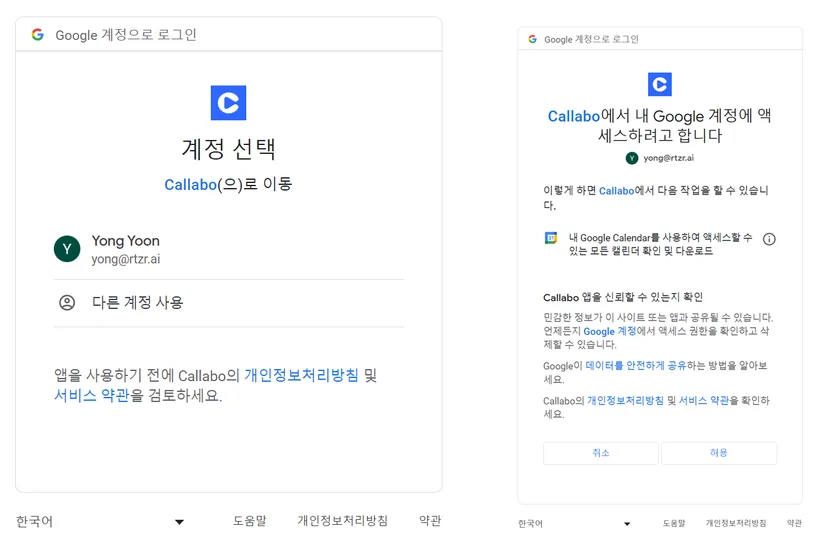Open Google 계정 link in consent dialog
Image resolution: width=828 pixels, height=535 pixels.
(609, 331)
